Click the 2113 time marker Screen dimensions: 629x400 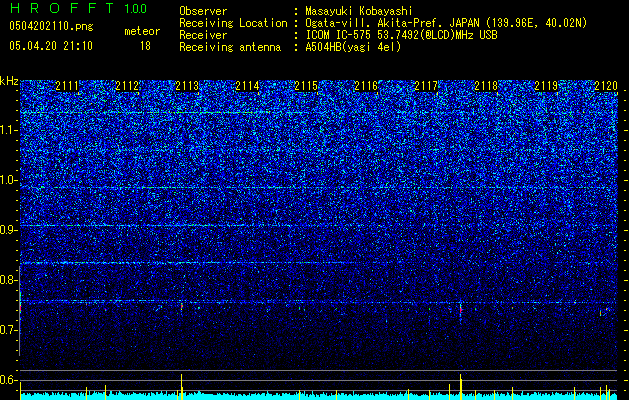coord(187,86)
